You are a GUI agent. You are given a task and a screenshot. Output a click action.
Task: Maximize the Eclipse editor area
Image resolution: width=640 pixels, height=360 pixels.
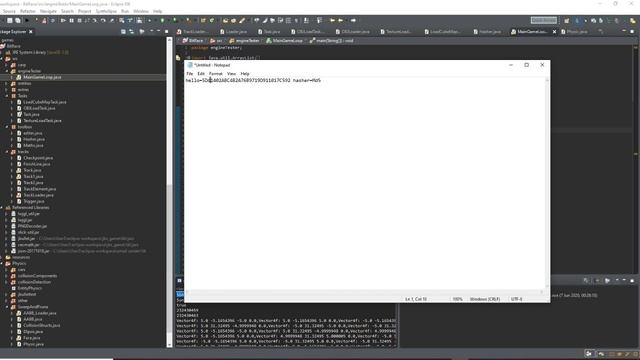632,31
